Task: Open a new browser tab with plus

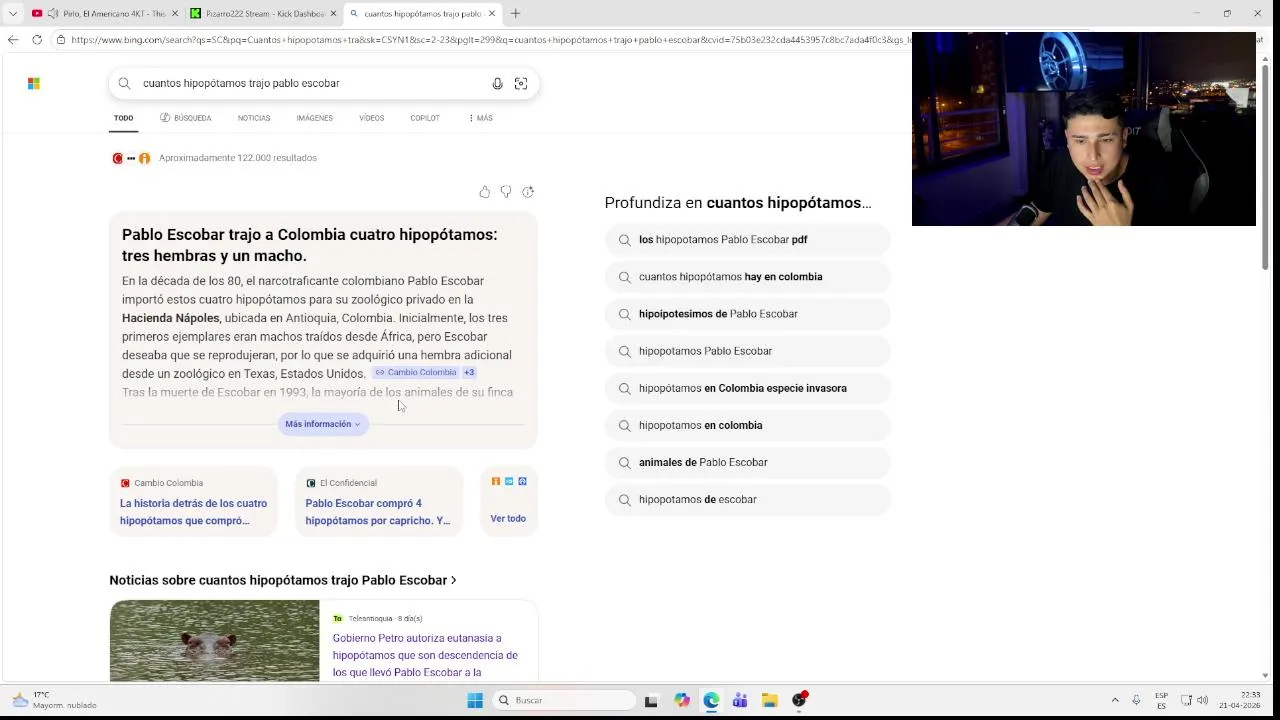Action: click(515, 13)
